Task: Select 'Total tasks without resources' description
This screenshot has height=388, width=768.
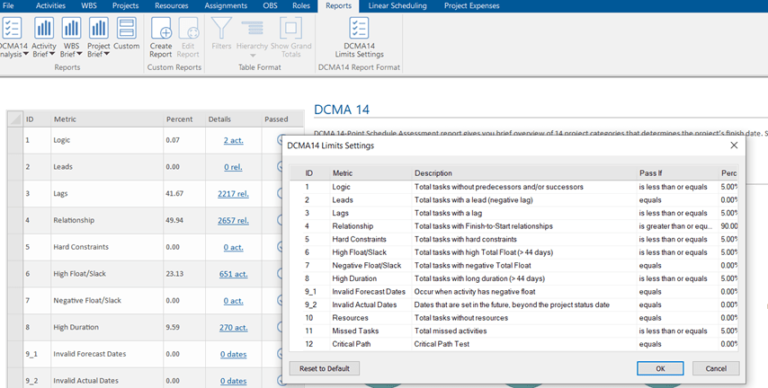Action: point(461,317)
